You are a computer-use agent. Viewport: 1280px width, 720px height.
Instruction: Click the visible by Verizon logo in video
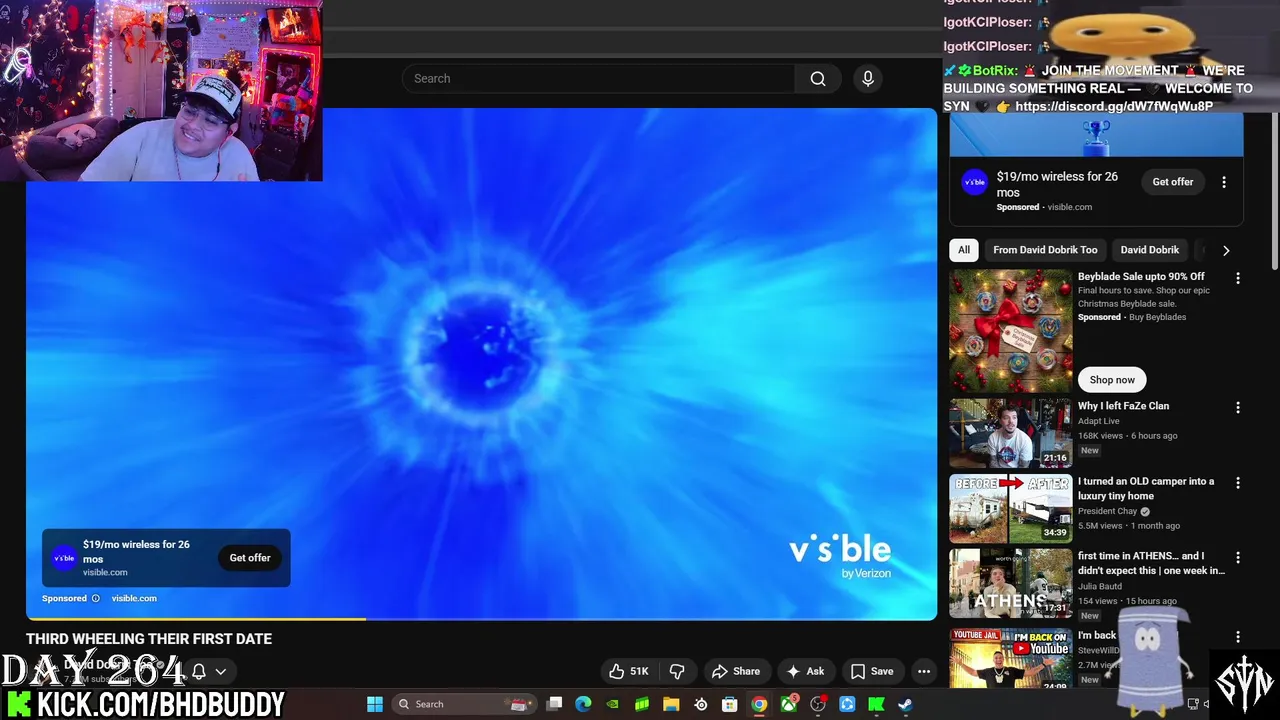[x=840, y=557]
